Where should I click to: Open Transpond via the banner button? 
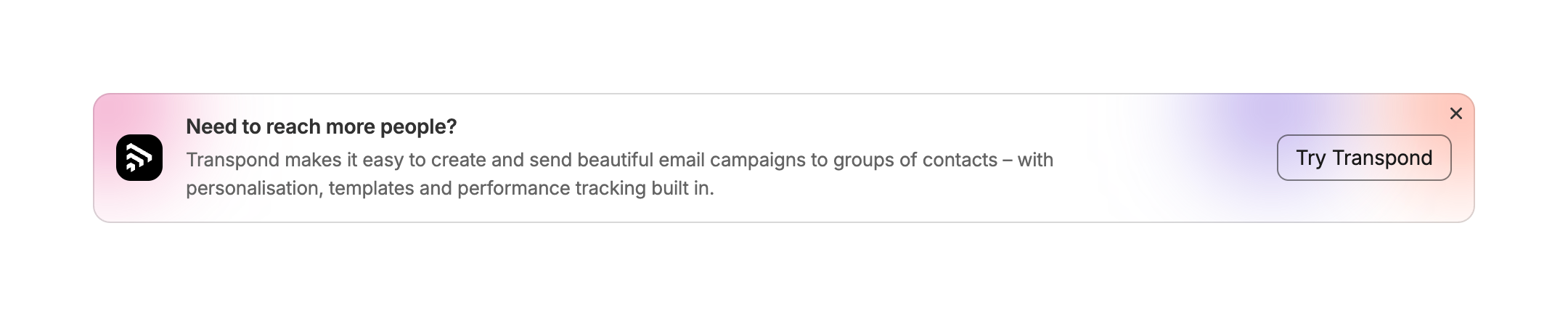[1363, 158]
